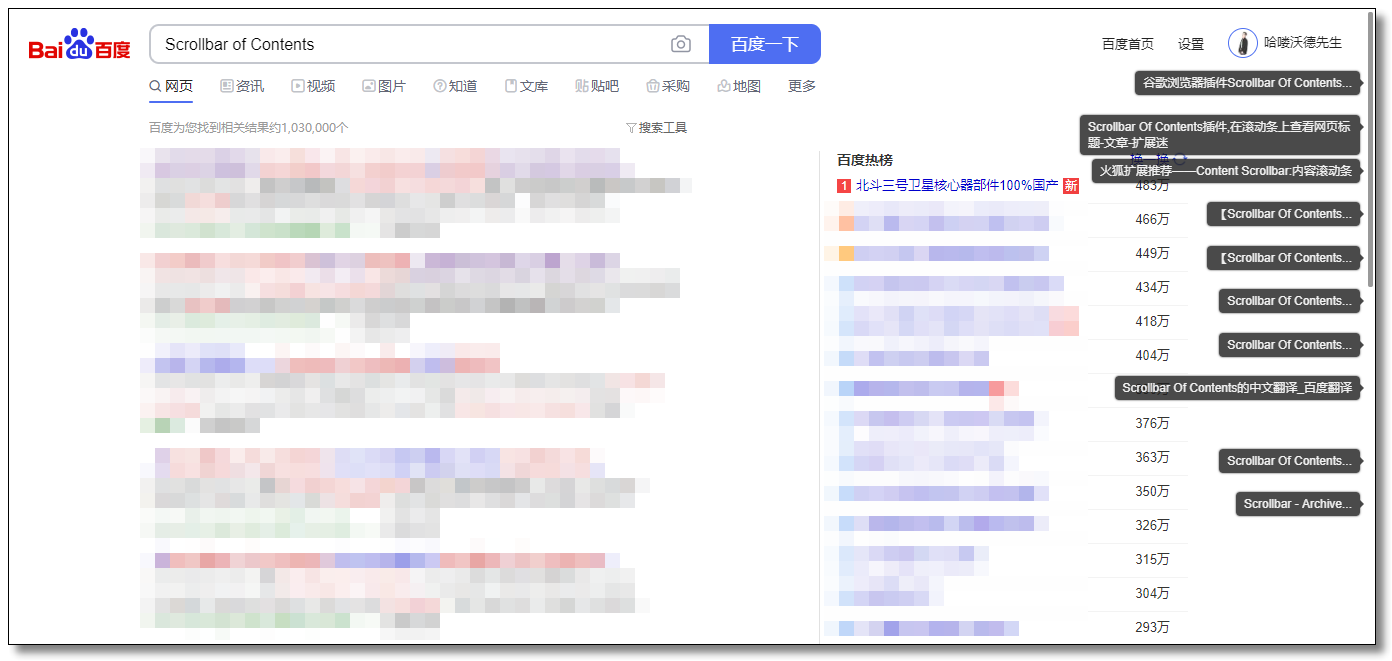
Task: Click the 百度热榜 heading
Action: [865, 160]
